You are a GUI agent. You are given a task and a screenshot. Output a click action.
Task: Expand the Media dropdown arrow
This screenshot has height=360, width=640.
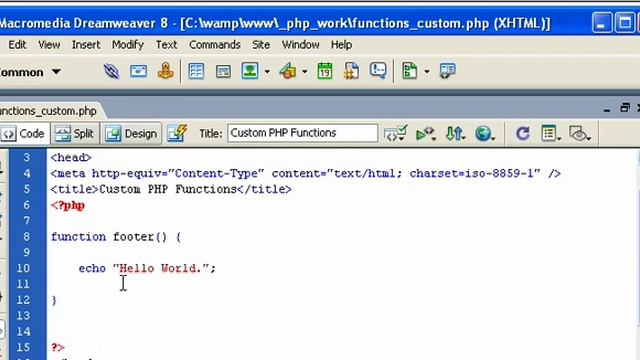pos(304,72)
